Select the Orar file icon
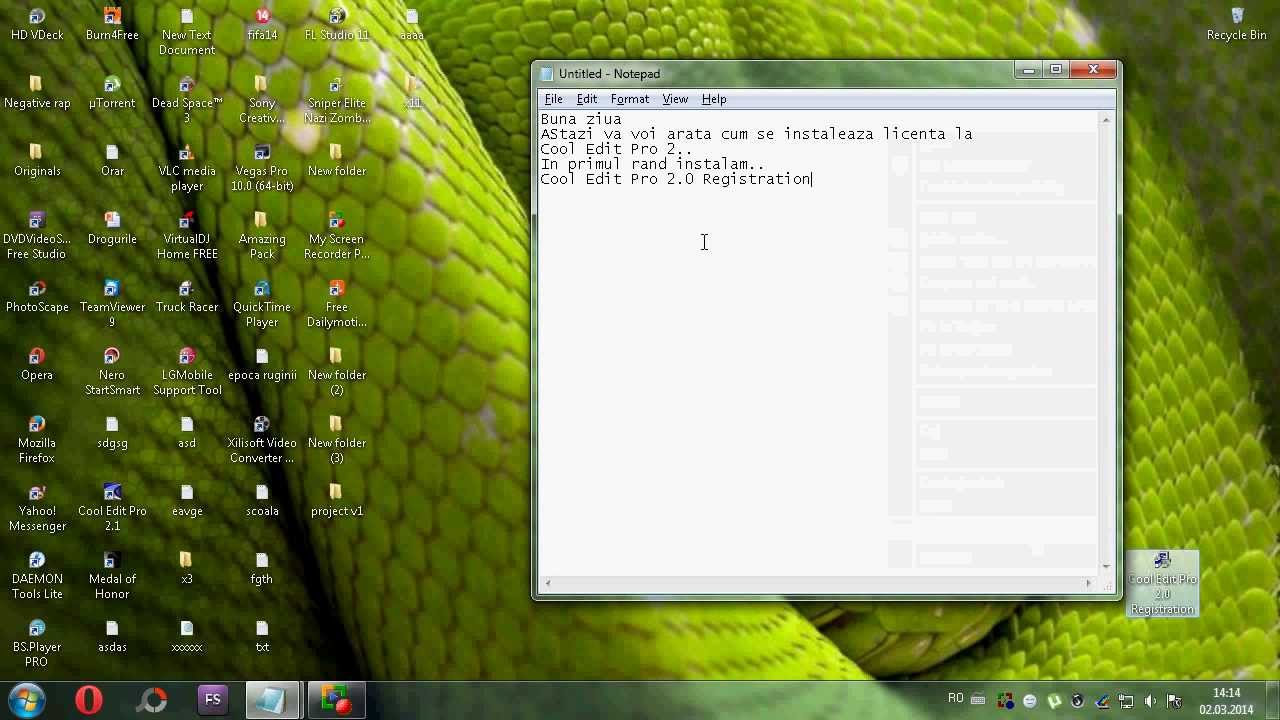This screenshot has height=720, width=1280. click(112, 161)
